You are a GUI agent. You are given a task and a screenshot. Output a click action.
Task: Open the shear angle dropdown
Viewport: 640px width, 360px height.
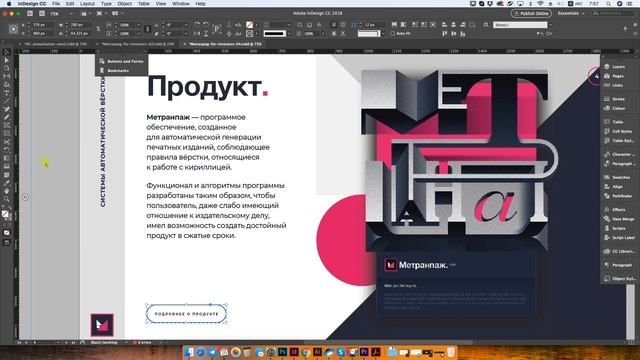click(x=186, y=33)
